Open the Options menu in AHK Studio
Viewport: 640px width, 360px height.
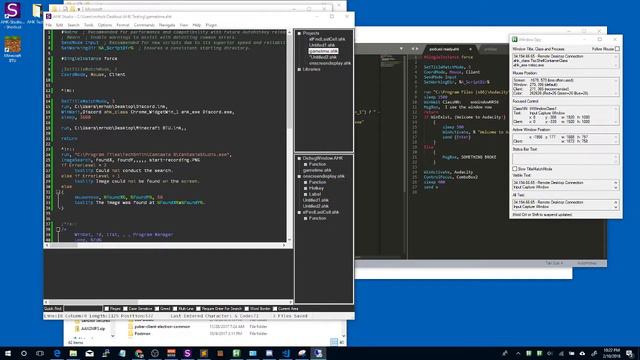[105, 25]
